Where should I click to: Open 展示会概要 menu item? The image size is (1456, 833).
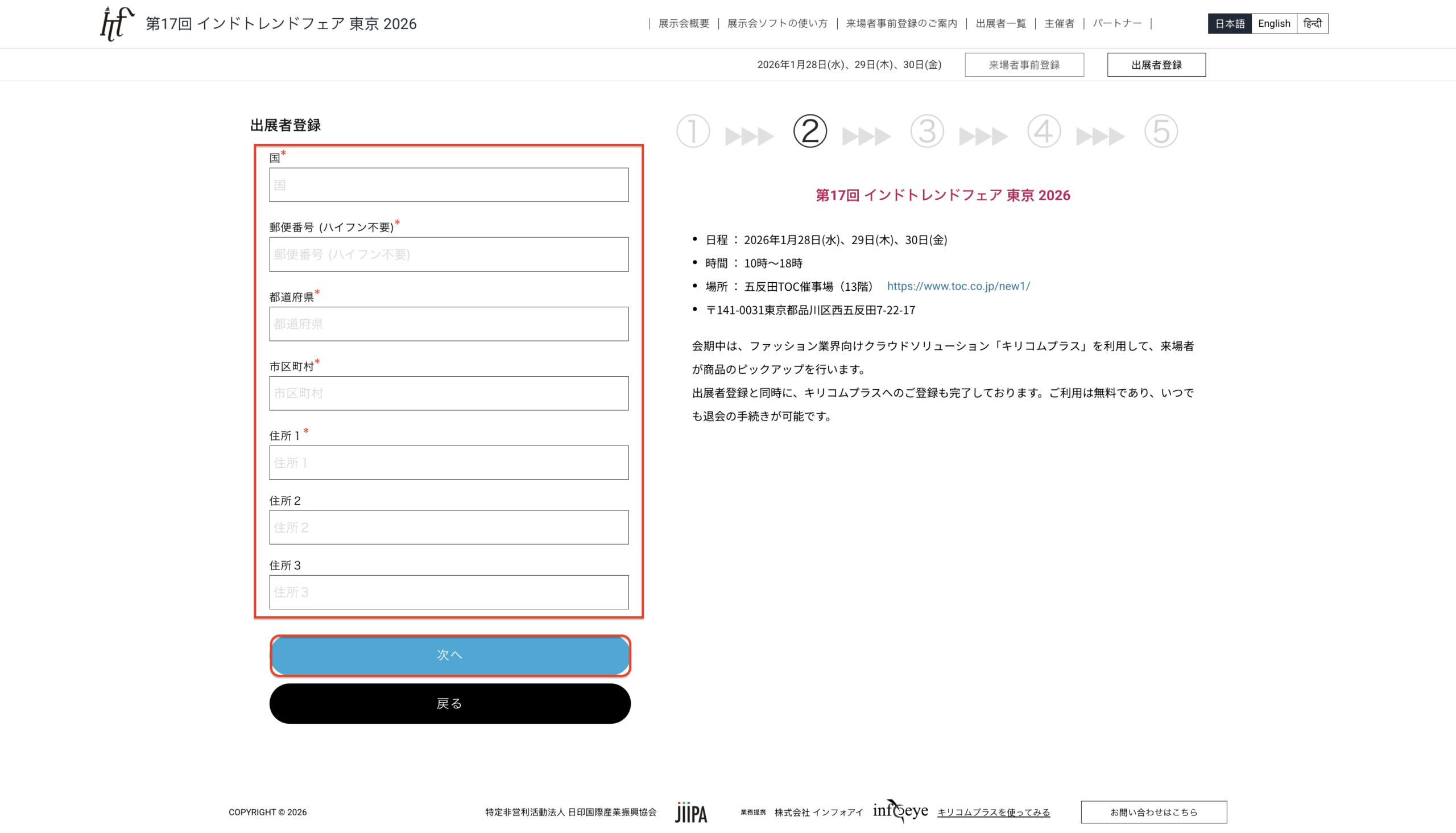[x=684, y=23]
